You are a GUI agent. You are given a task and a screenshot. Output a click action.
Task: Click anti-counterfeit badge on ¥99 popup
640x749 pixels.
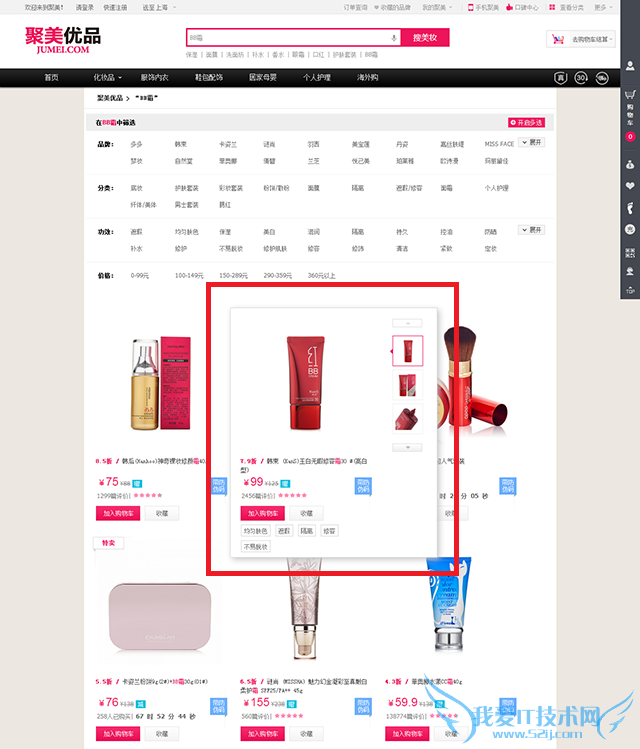pyautogui.click(x=363, y=486)
